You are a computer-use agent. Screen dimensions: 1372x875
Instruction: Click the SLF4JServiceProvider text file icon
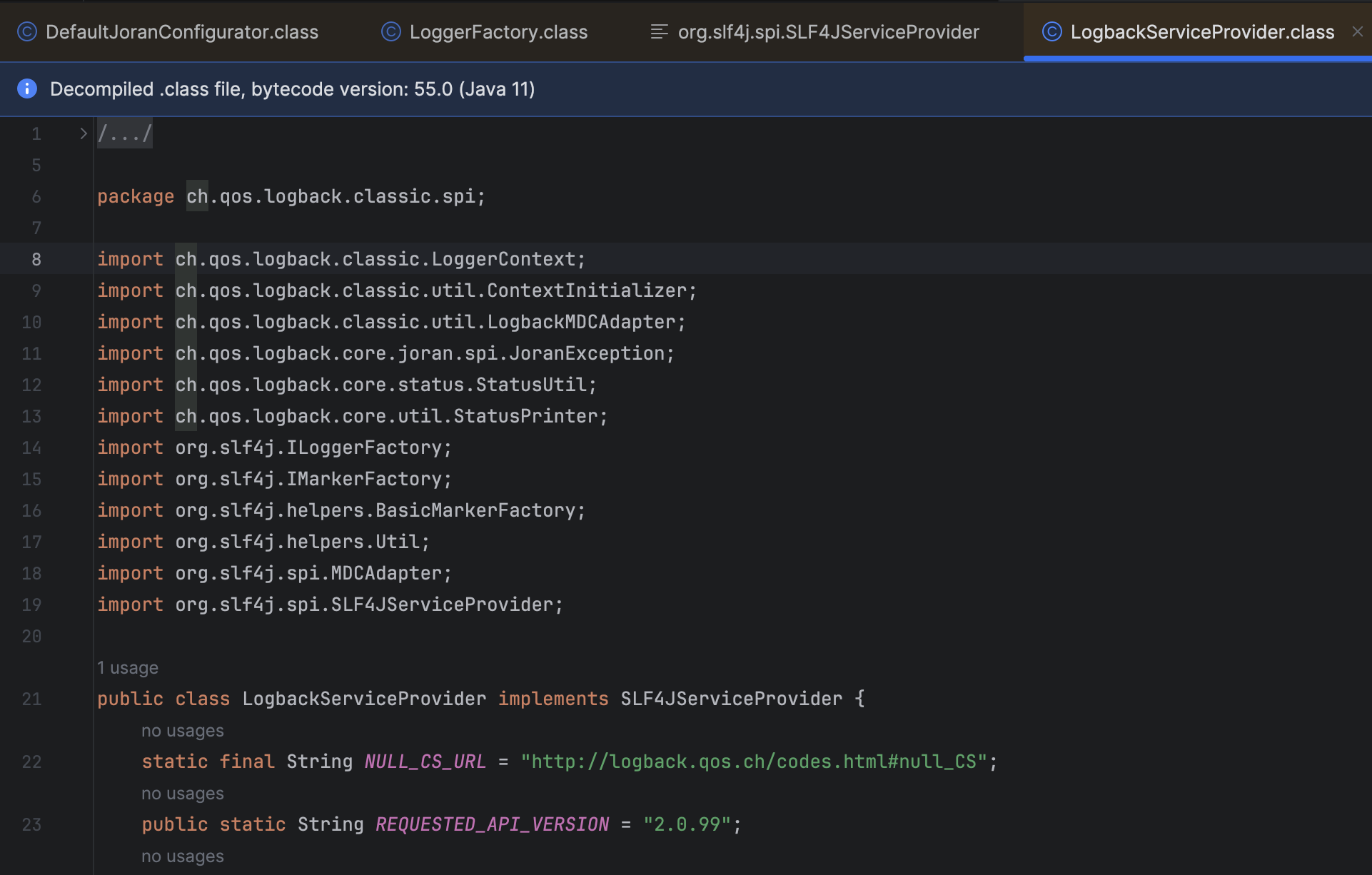[x=659, y=31]
